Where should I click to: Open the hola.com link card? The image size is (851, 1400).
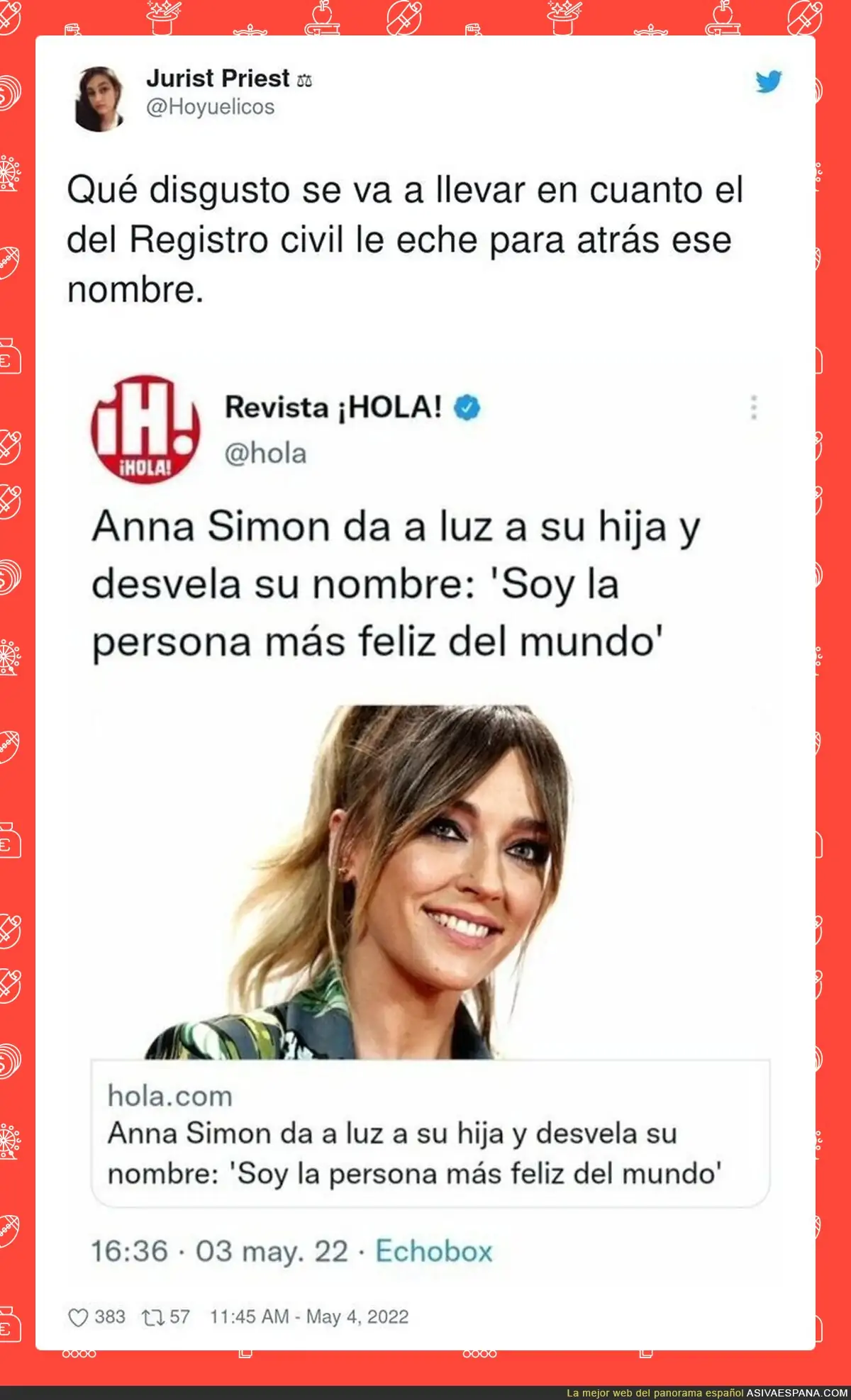point(430,1133)
